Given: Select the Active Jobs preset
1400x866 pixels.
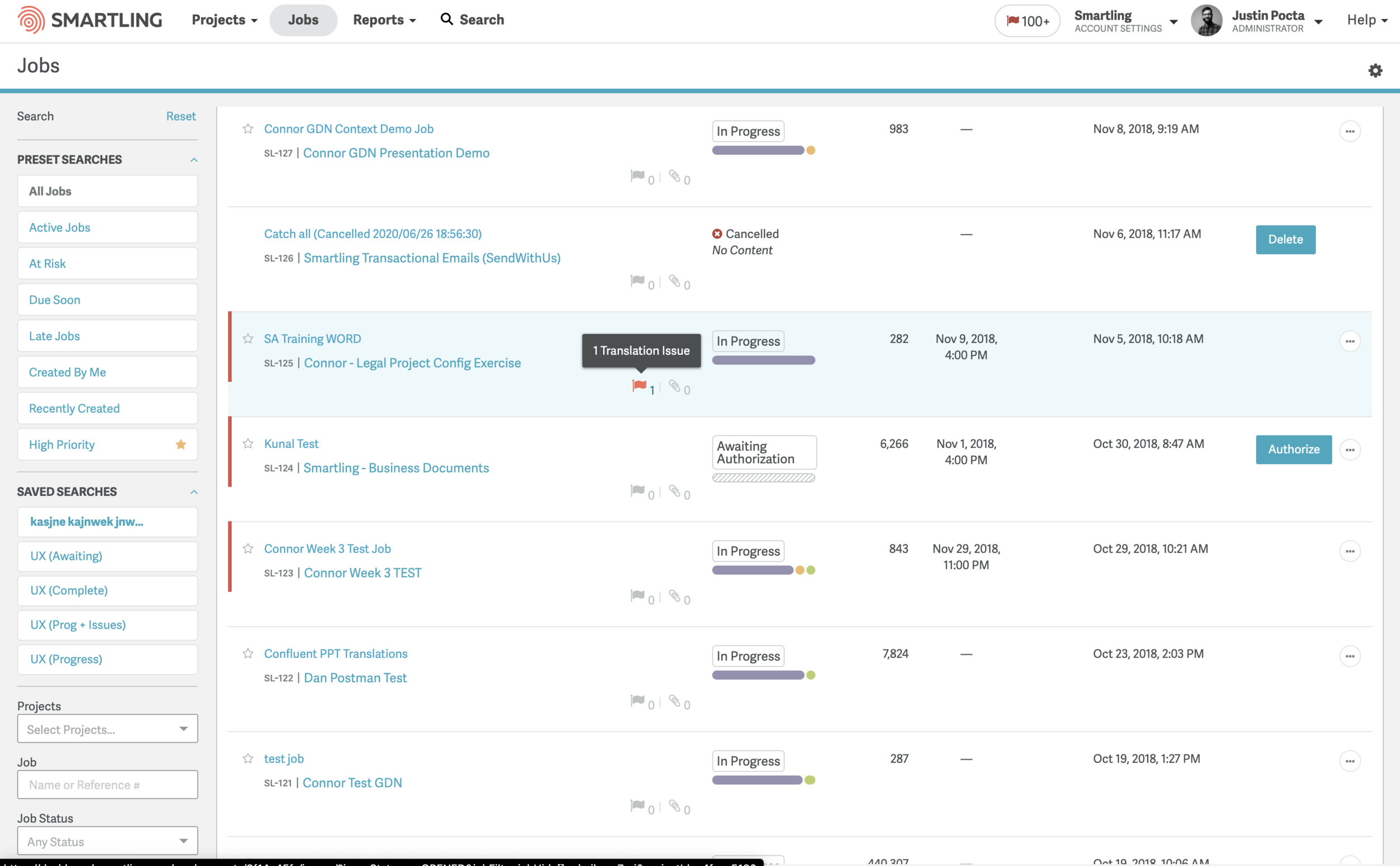Looking at the screenshot, I should 108,227.
